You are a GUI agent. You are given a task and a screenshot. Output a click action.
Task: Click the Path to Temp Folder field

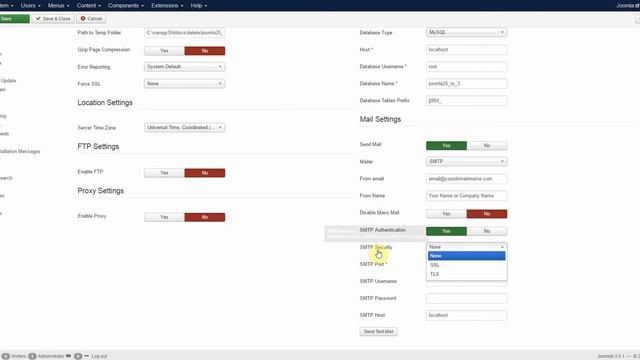tap(184, 33)
